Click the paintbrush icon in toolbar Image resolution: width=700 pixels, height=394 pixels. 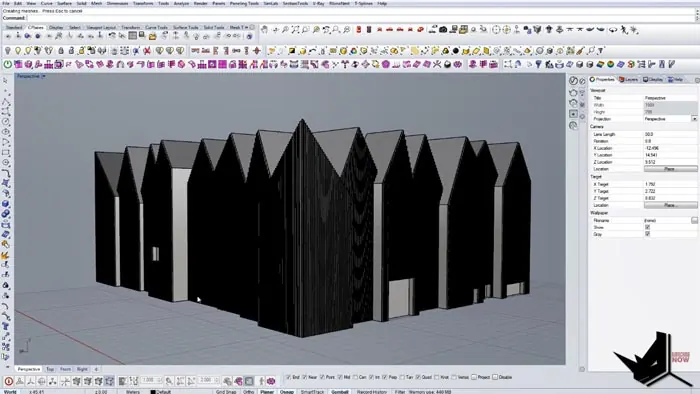[x=581, y=51]
